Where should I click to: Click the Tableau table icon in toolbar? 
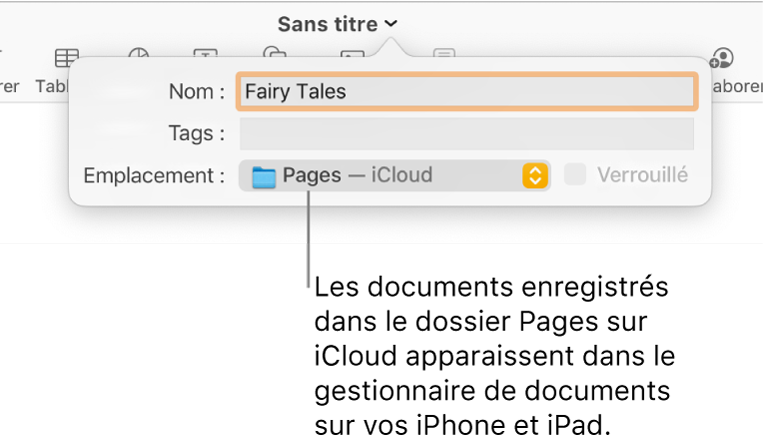tap(67, 57)
